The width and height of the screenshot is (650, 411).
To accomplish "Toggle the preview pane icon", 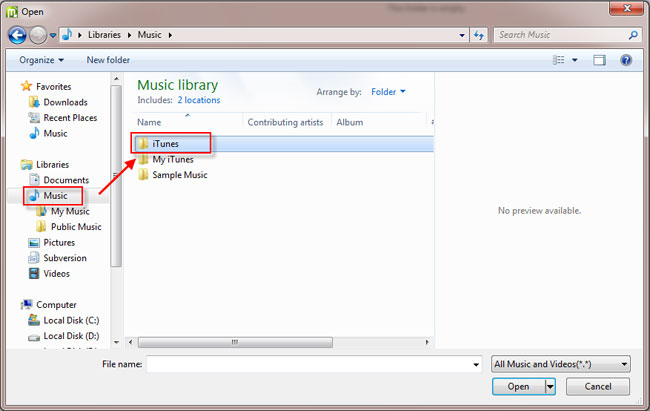I will [599, 60].
